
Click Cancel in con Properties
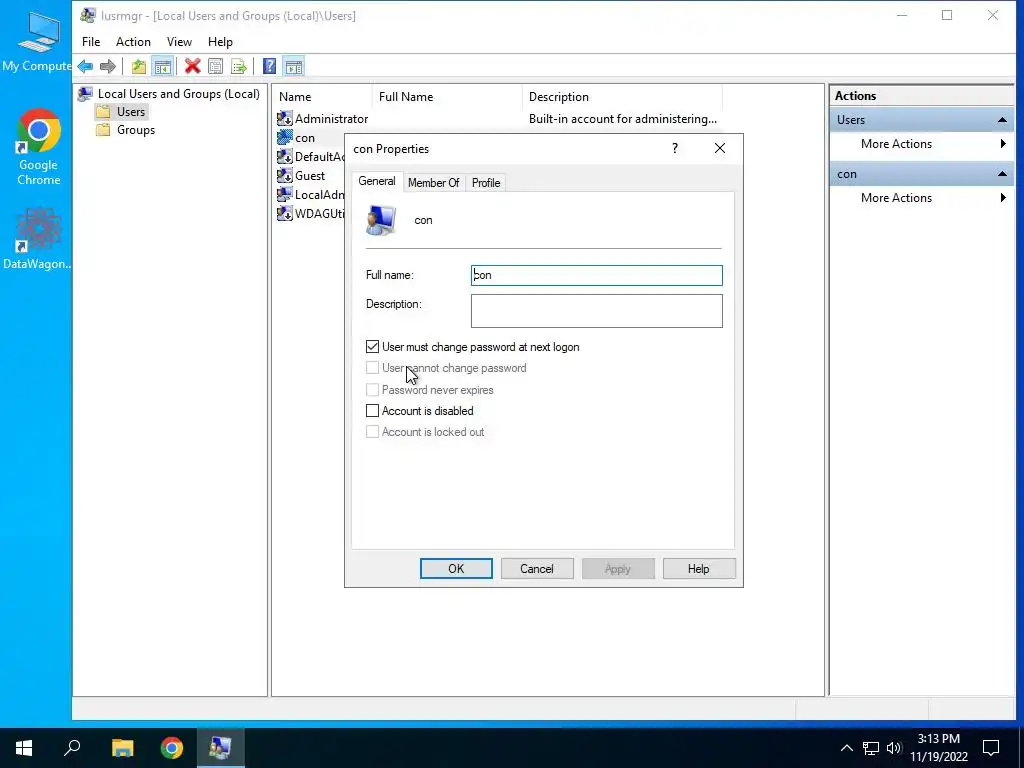(x=537, y=569)
